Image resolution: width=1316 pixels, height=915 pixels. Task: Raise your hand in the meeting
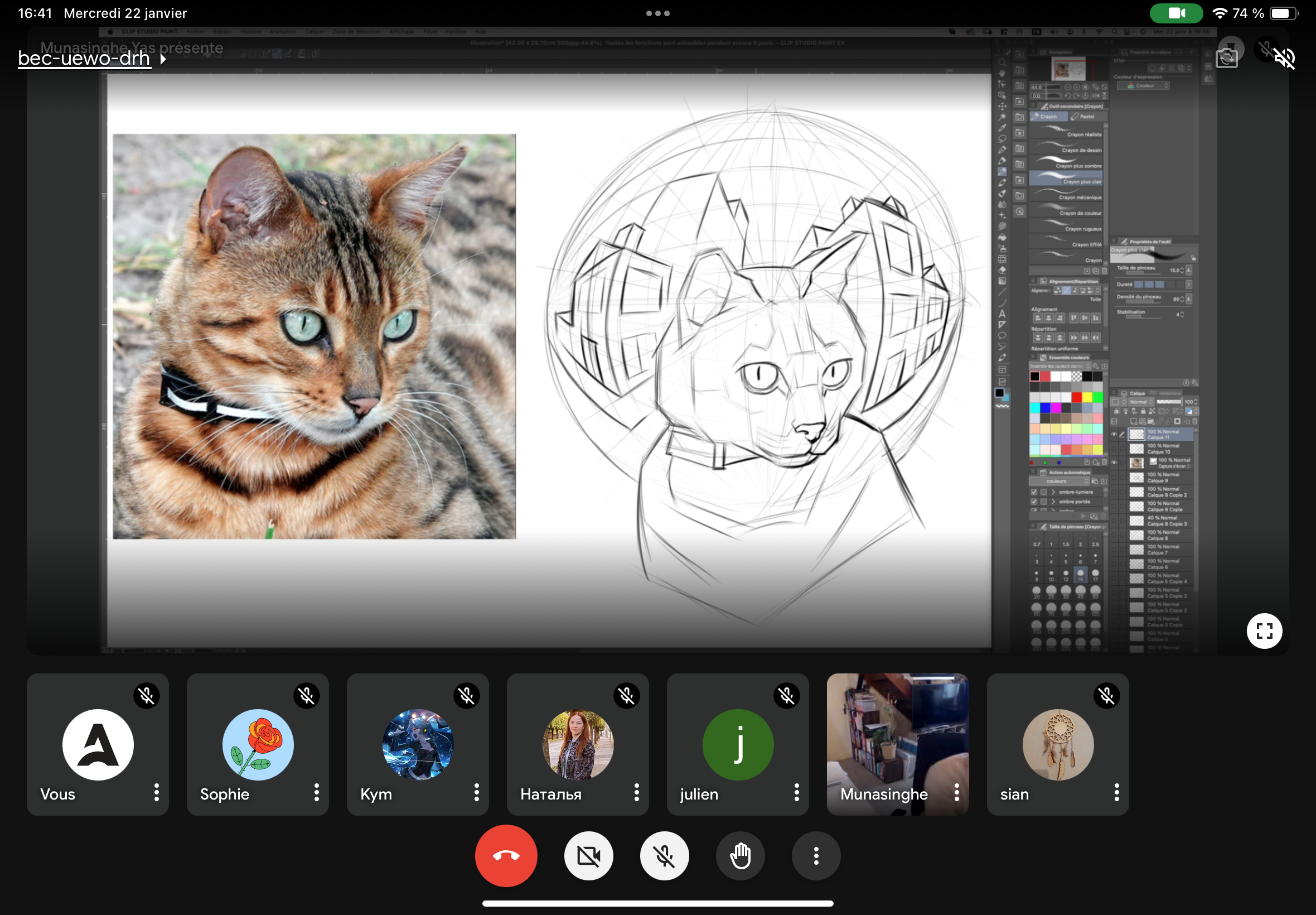tap(740, 855)
